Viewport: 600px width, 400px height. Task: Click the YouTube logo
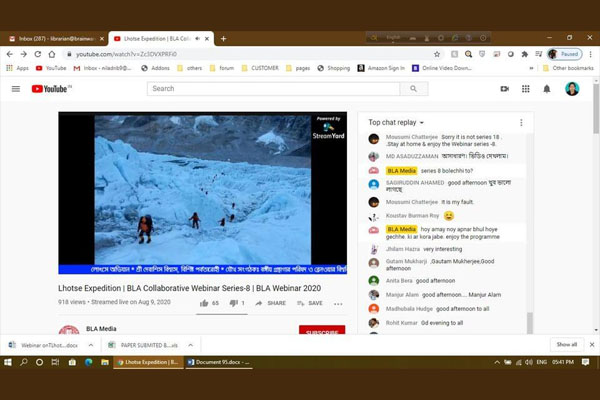point(49,89)
